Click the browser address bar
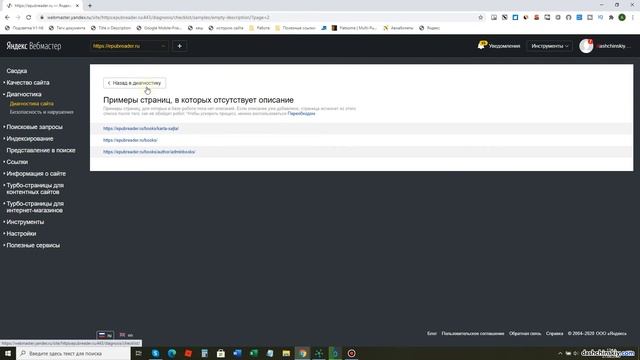The width and height of the screenshot is (640, 360). pyautogui.click(x=257, y=18)
